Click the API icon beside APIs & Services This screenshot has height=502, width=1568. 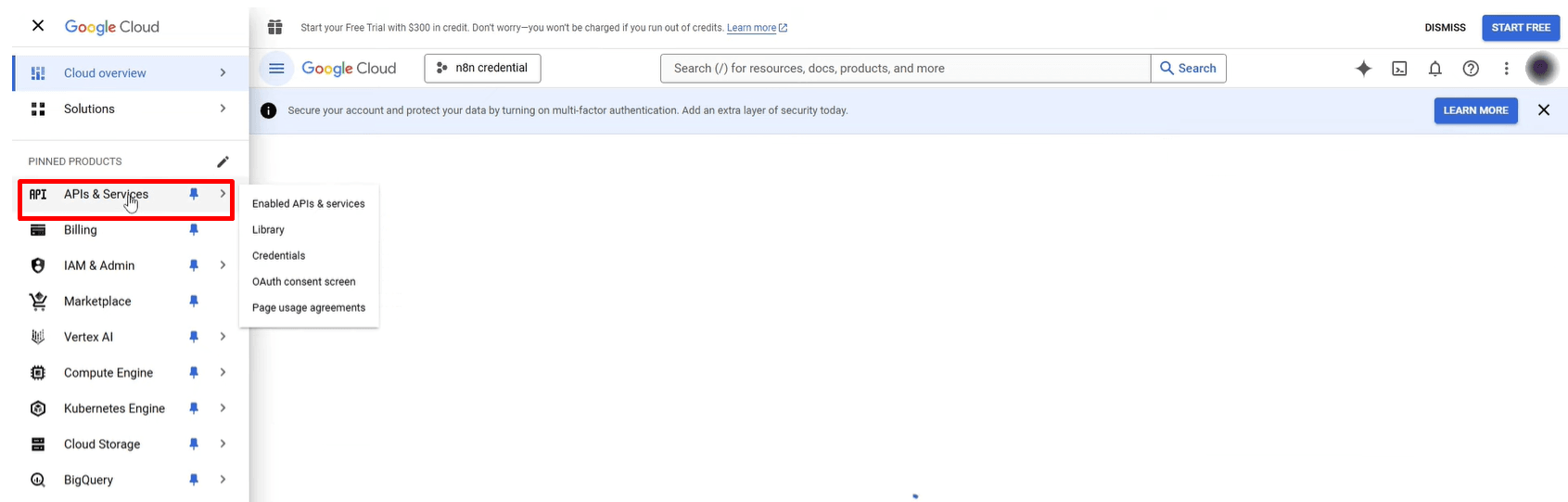[38, 194]
